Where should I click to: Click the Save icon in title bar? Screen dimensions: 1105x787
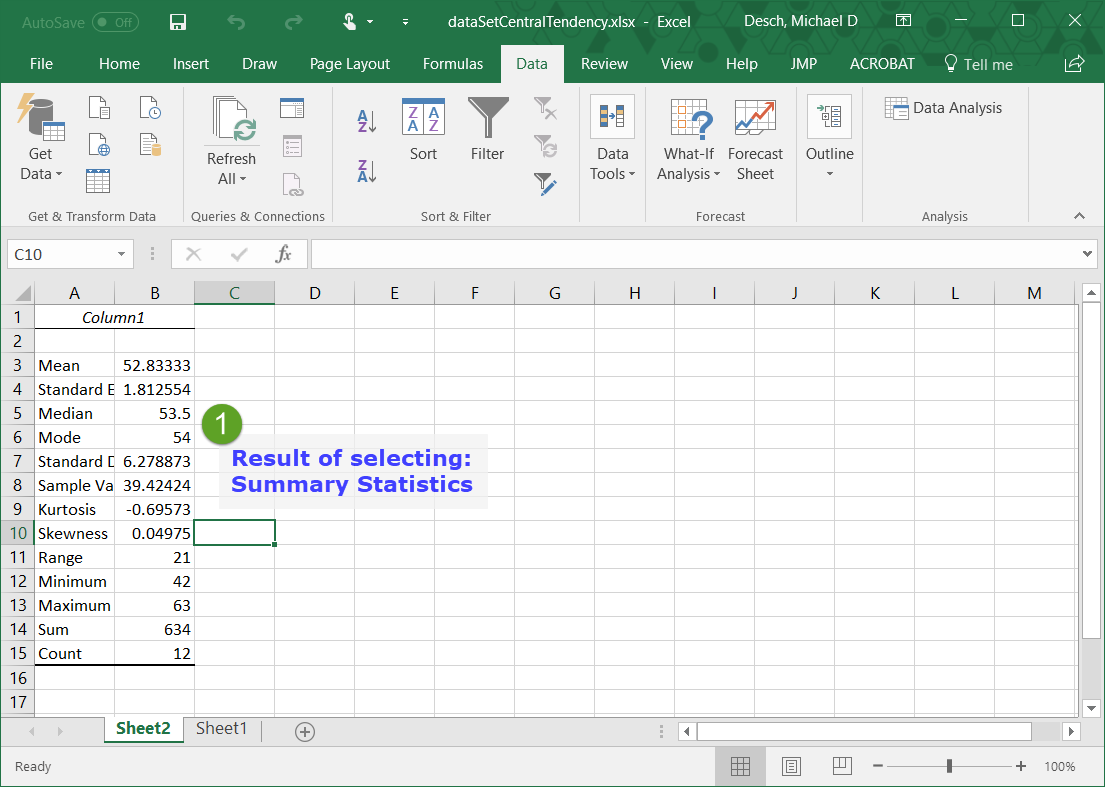[x=178, y=21]
